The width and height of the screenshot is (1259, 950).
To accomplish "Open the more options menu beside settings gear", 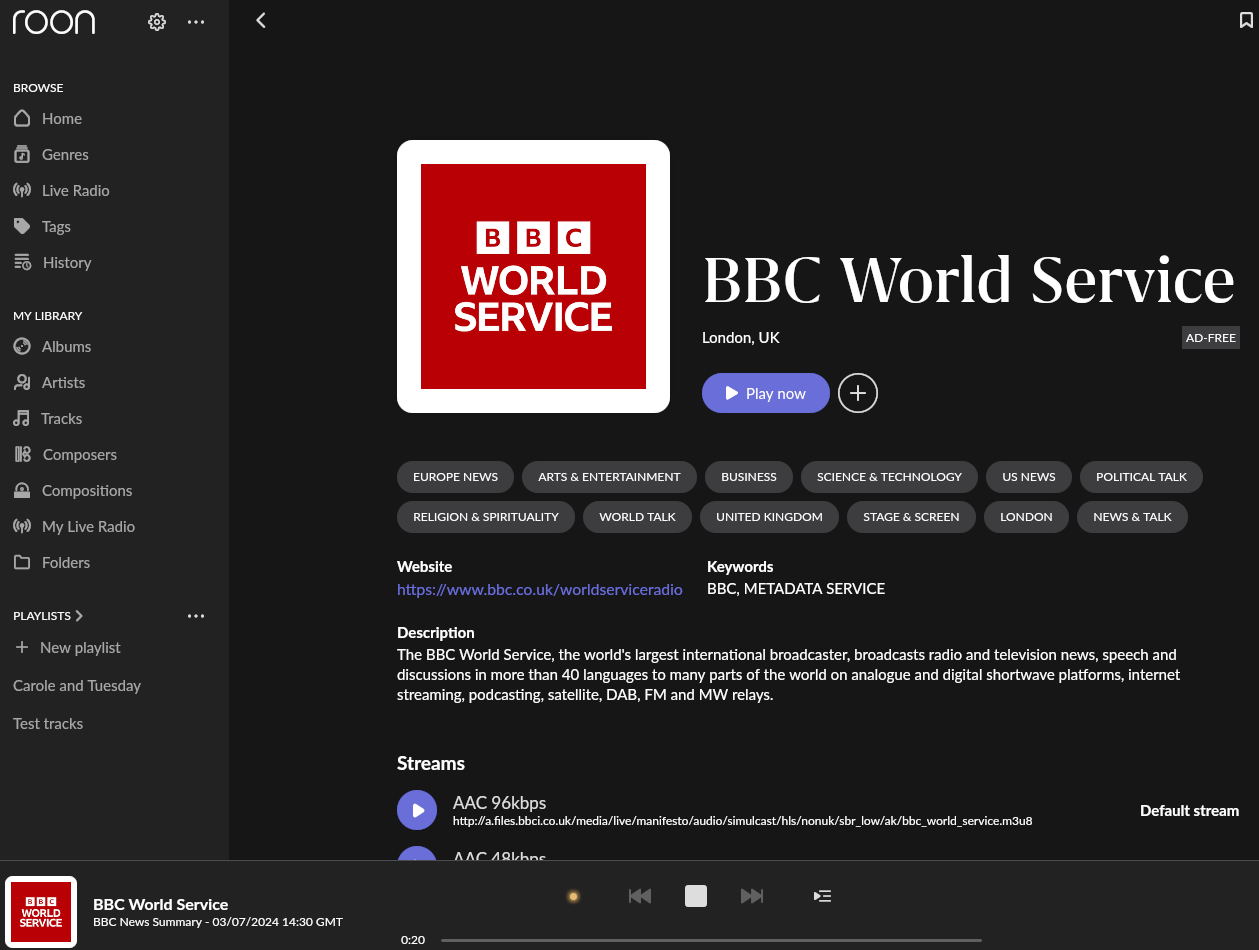I will pyautogui.click(x=196, y=22).
